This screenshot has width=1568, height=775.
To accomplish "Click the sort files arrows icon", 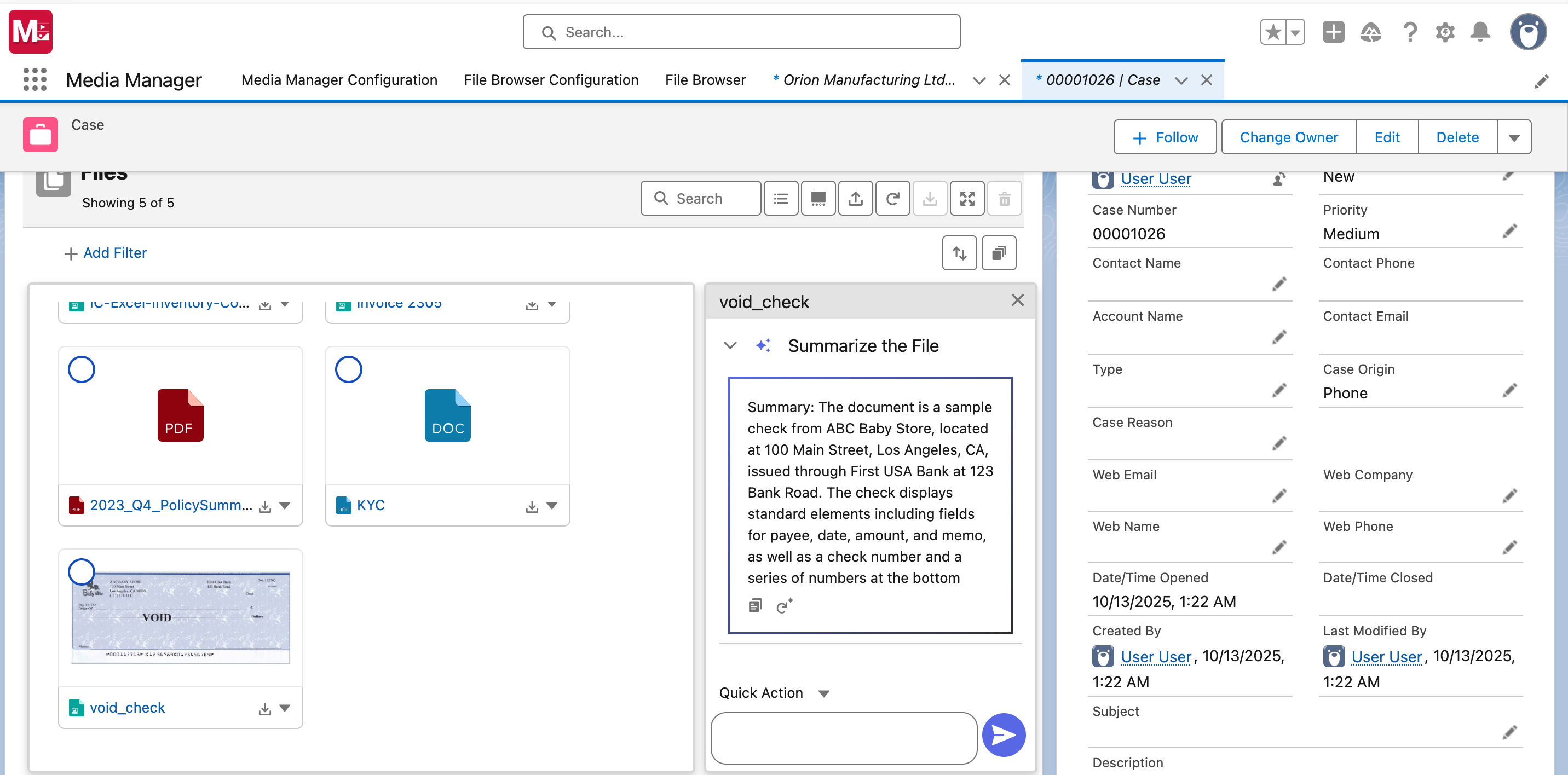I will coord(959,253).
